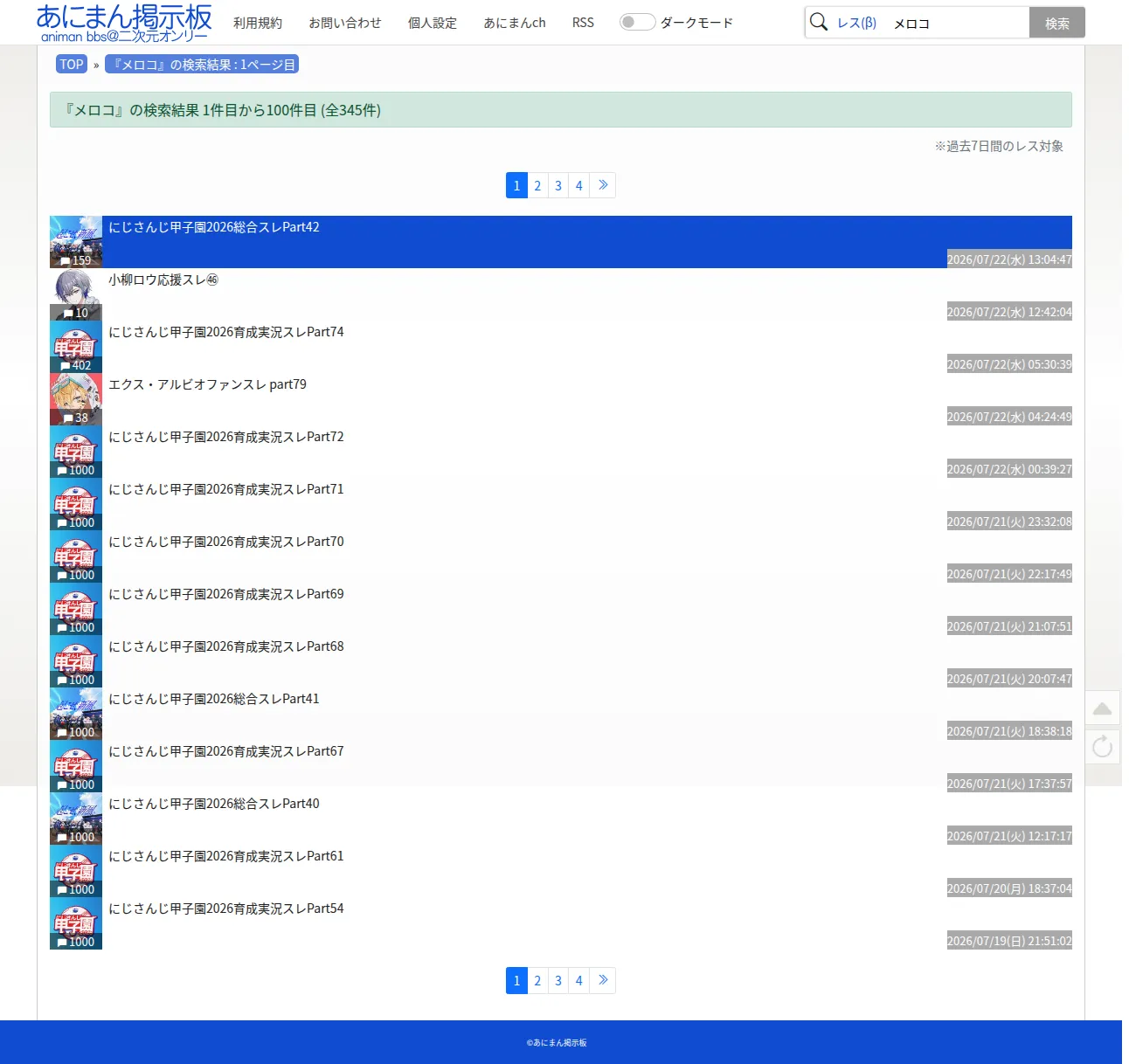Open 小柳ロウ応援スレ thread thumbnail
The width and height of the screenshot is (1129, 1064).
point(76,294)
